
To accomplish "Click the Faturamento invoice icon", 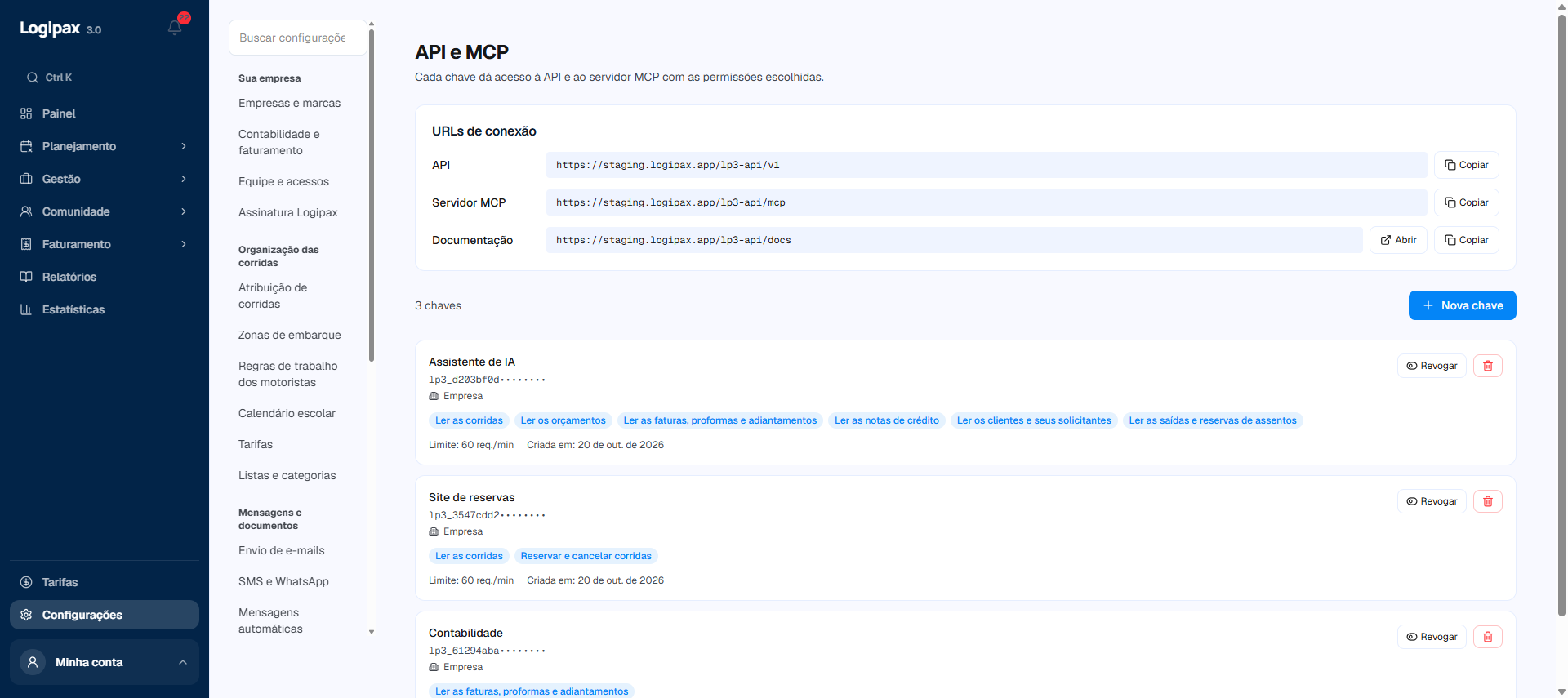I will 26,244.
